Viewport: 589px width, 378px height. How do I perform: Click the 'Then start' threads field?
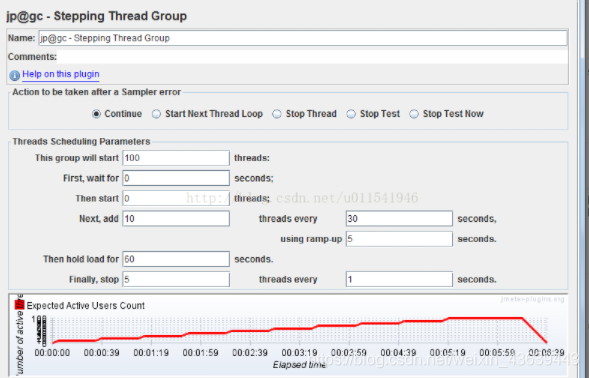[x=176, y=198]
